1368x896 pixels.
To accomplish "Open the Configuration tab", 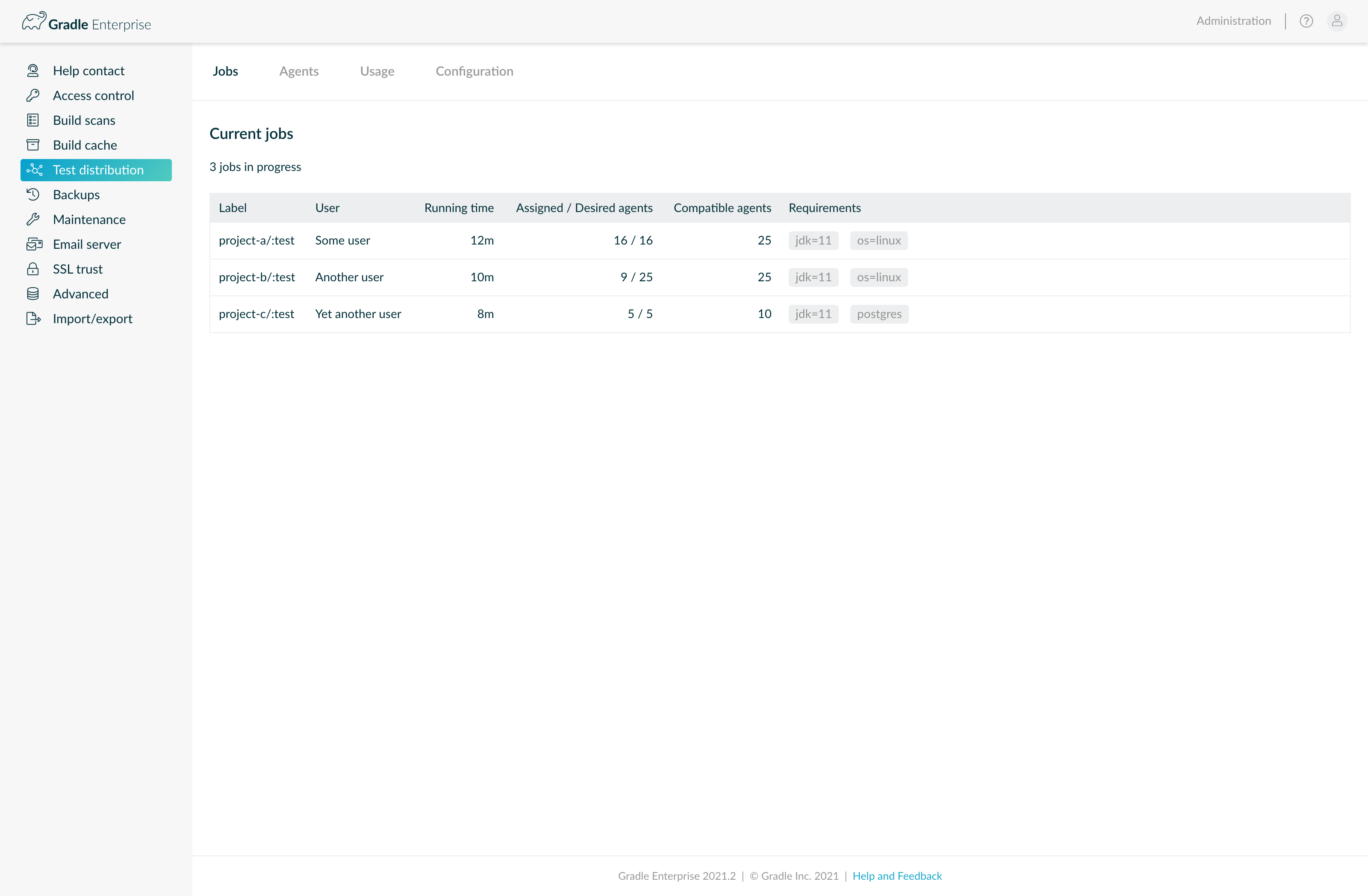I will 474,71.
